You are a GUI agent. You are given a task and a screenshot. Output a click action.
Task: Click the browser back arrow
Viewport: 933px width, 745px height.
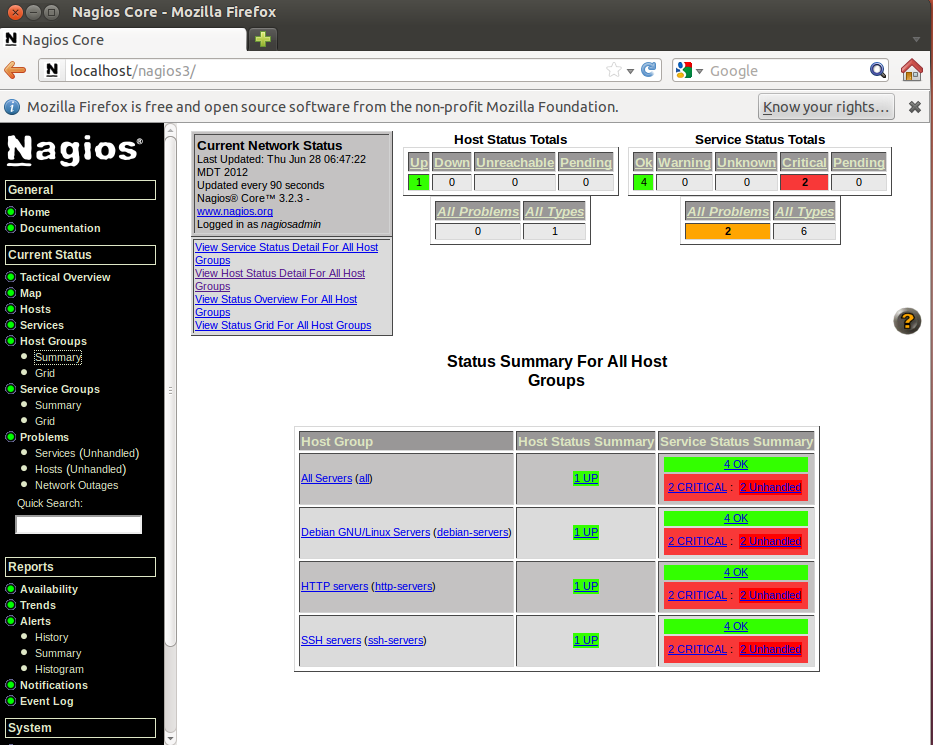point(15,70)
